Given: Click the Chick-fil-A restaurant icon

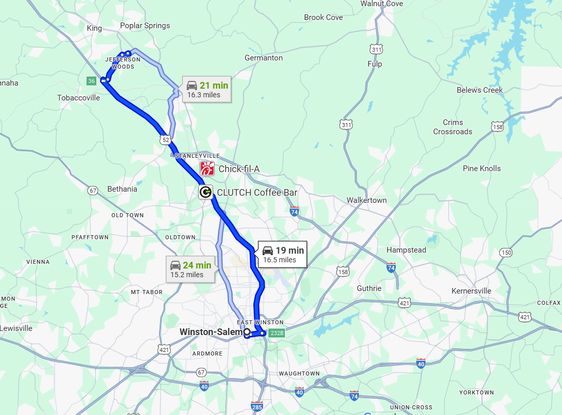Looking at the screenshot, I should pos(207,168).
